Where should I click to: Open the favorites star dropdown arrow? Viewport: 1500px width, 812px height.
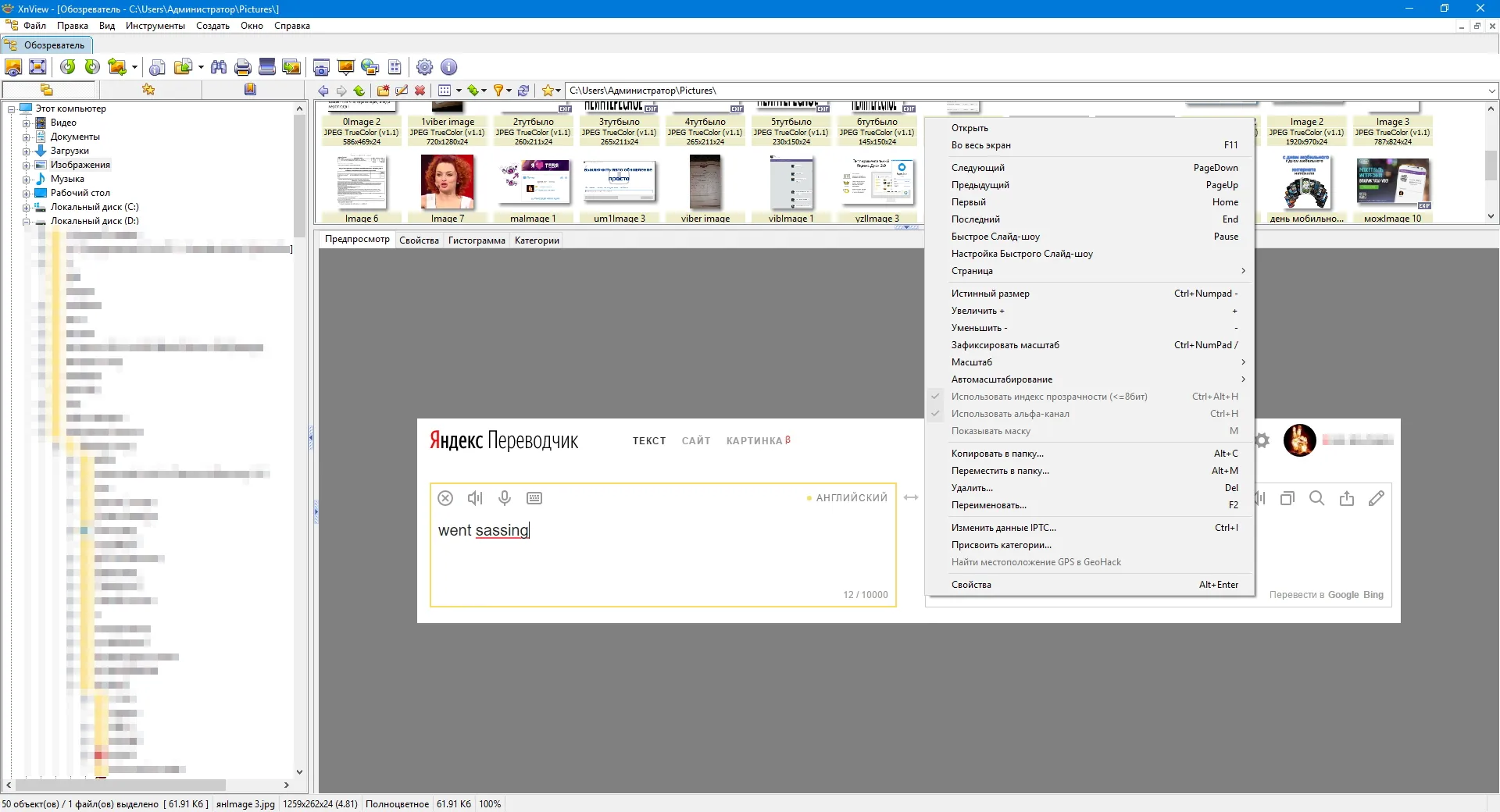[558, 91]
